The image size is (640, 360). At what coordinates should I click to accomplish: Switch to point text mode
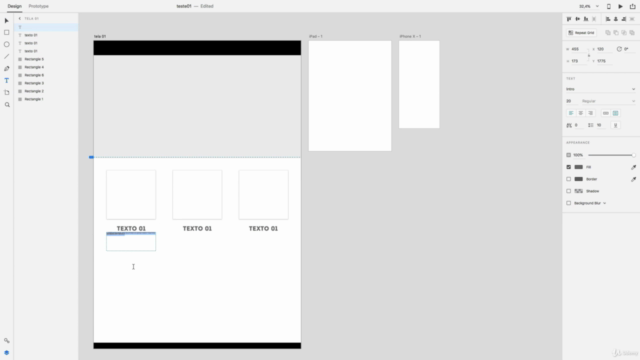coord(606,113)
